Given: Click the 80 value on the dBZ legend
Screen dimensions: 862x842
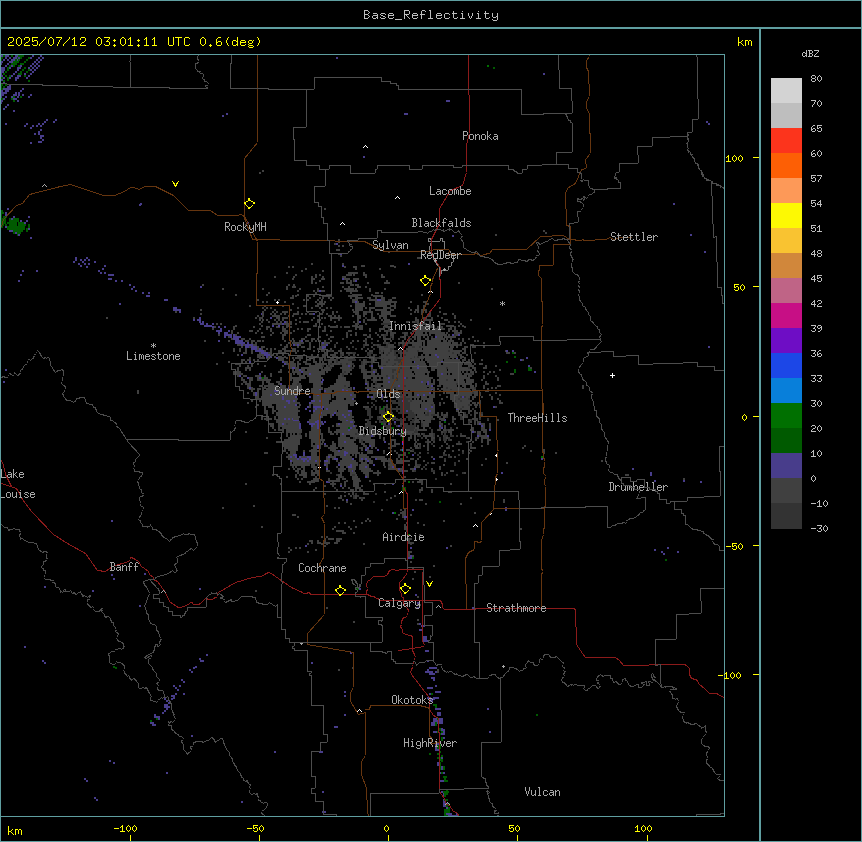Looking at the screenshot, I should click(816, 78).
